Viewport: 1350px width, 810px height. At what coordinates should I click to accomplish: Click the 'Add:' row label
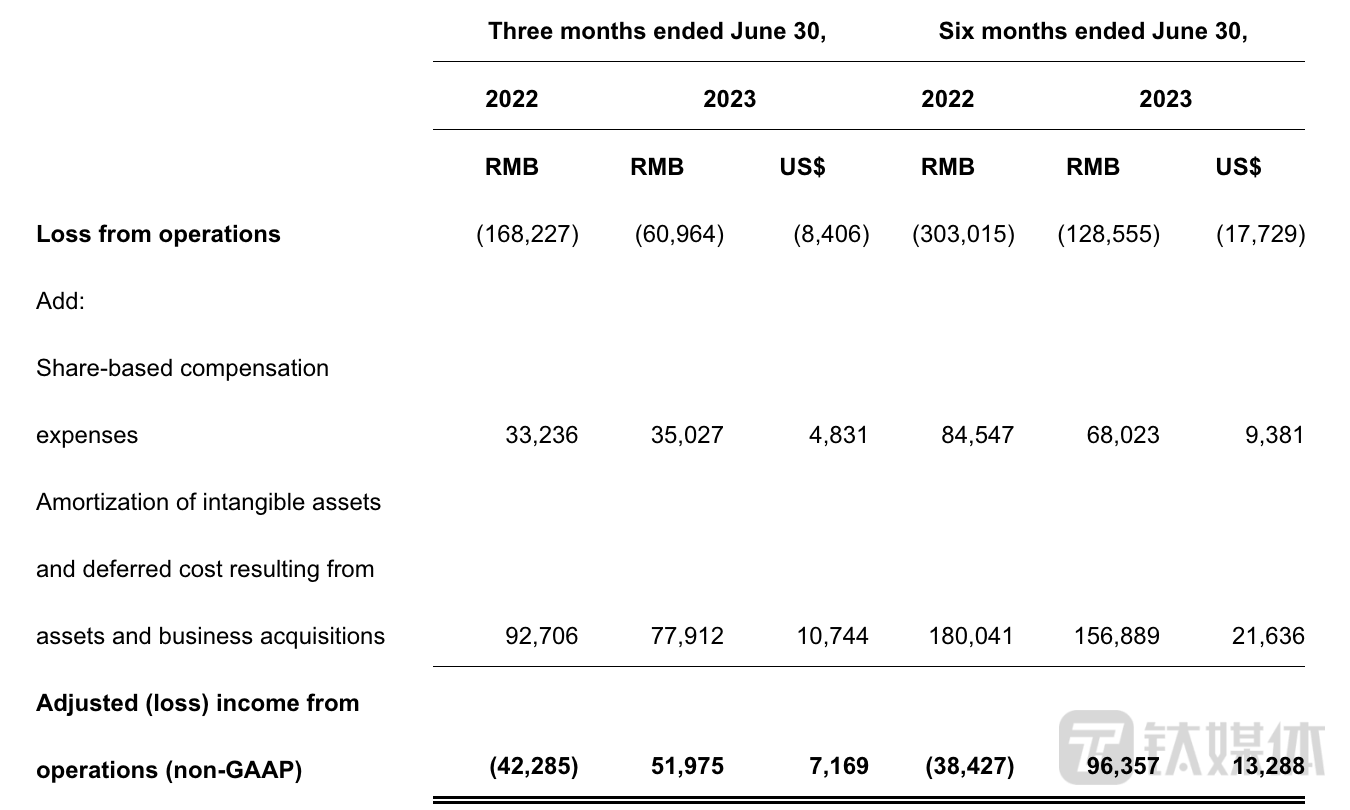point(60,301)
